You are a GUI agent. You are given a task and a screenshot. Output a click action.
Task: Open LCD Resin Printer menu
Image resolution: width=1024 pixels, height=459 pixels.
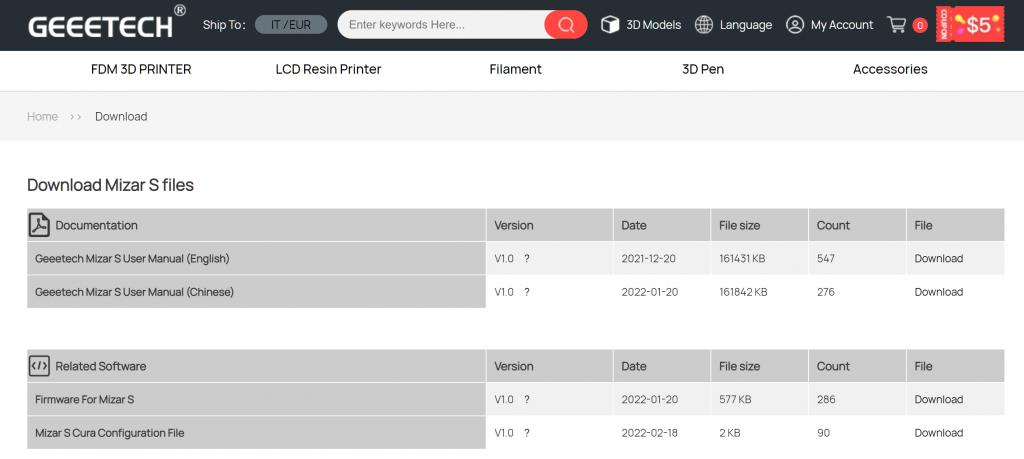[x=328, y=69]
